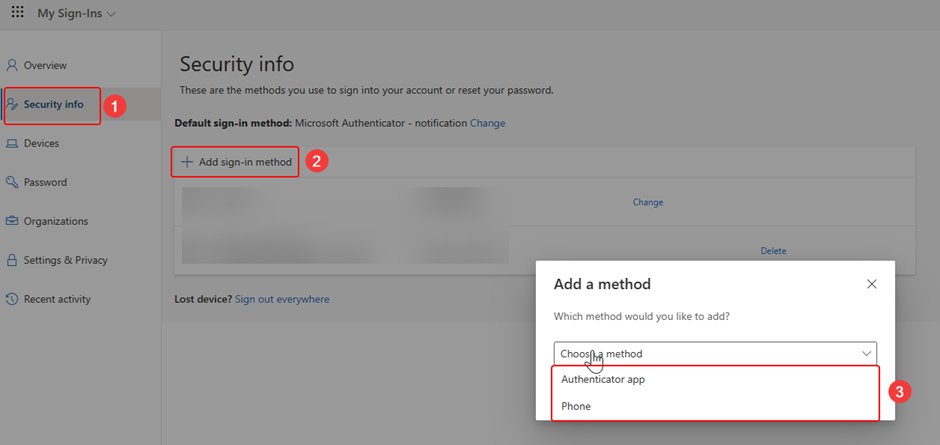Image resolution: width=940 pixels, height=445 pixels.
Task: Click the Overview person icon
Action: tap(12, 65)
